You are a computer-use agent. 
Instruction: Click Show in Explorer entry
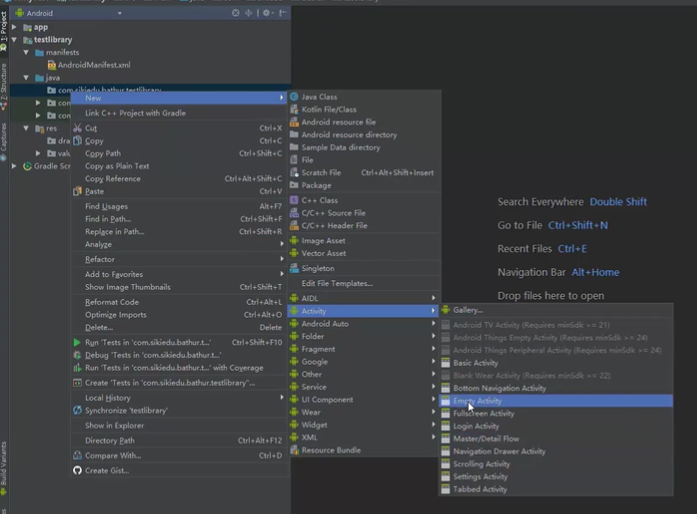tap(180, 426)
